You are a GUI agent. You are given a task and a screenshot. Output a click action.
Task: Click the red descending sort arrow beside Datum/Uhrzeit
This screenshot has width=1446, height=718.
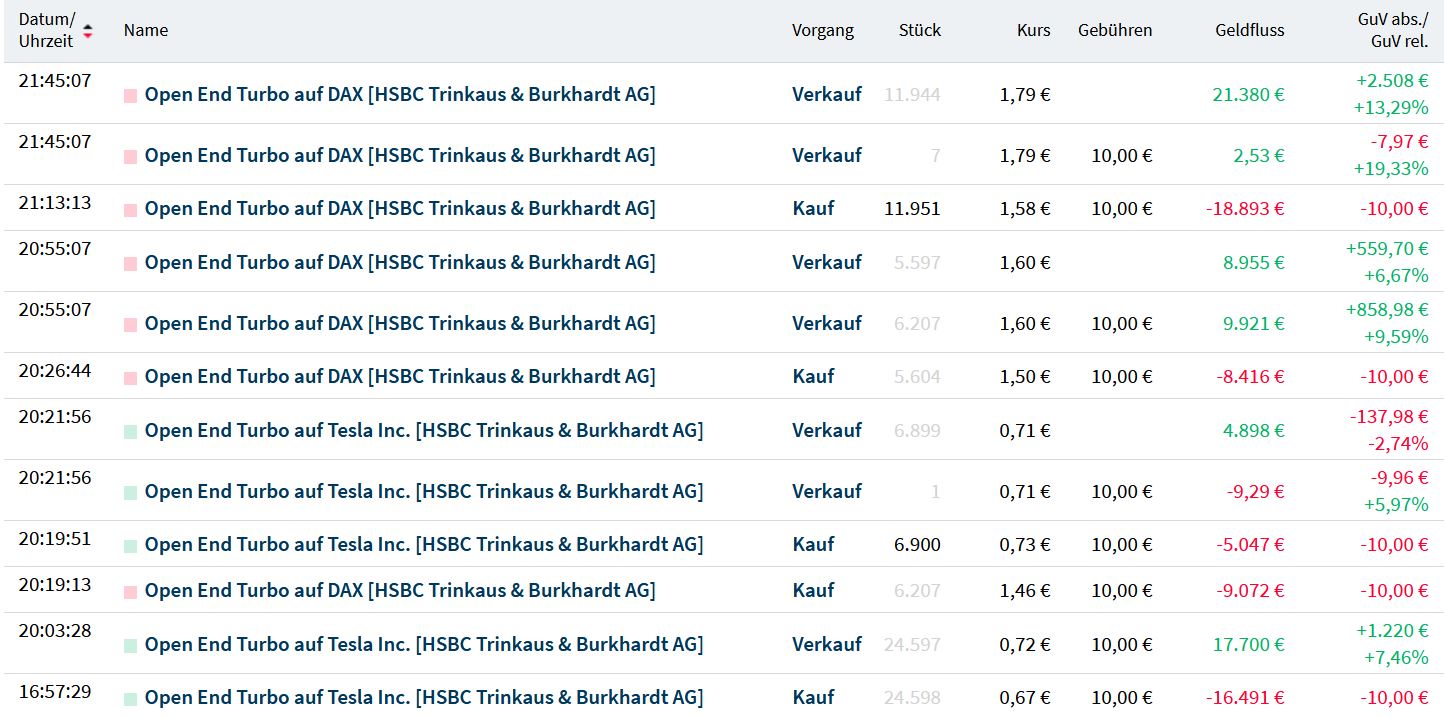click(88, 36)
